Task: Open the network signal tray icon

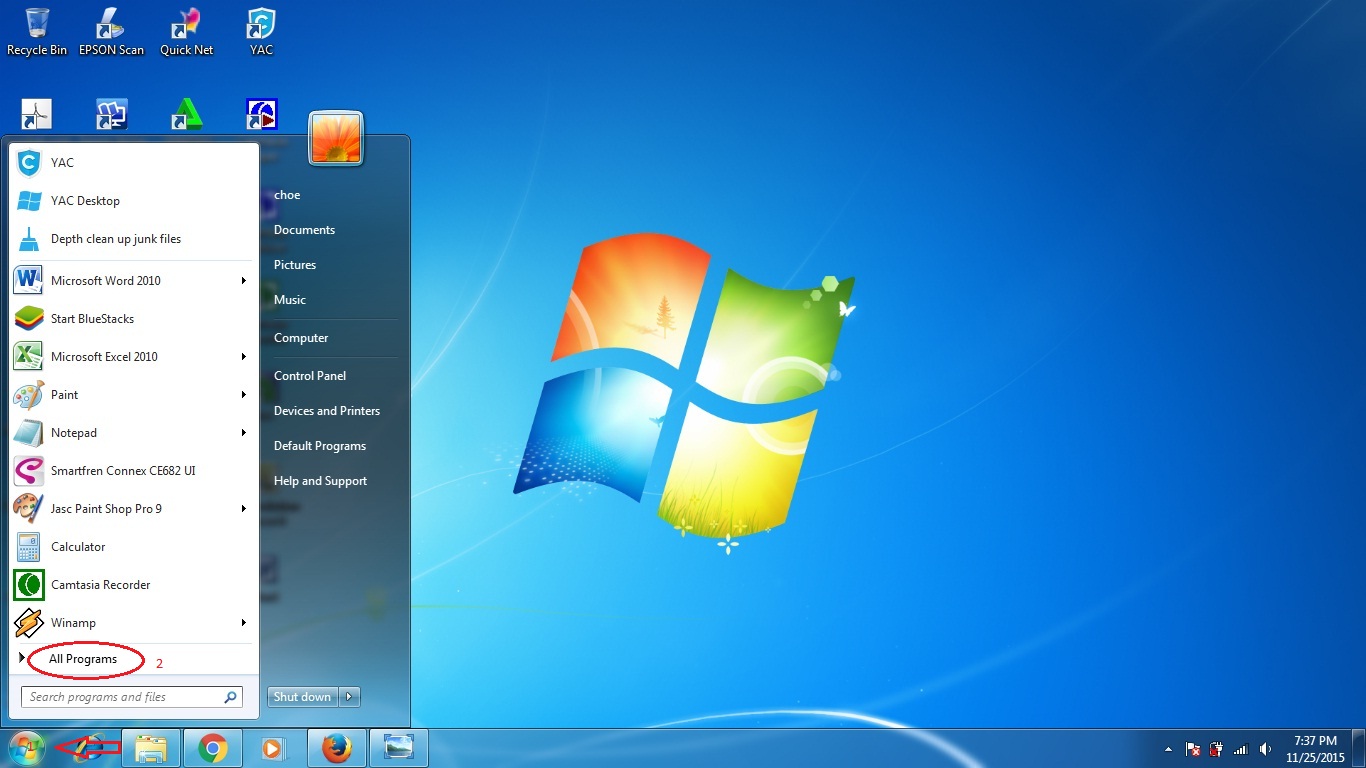Action: [x=1241, y=749]
